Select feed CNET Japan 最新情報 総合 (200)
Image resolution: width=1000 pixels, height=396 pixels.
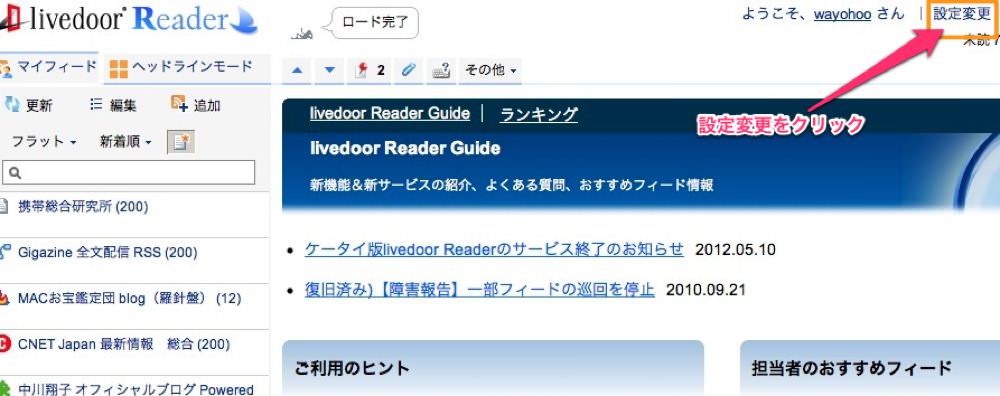(x=124, y=344)
